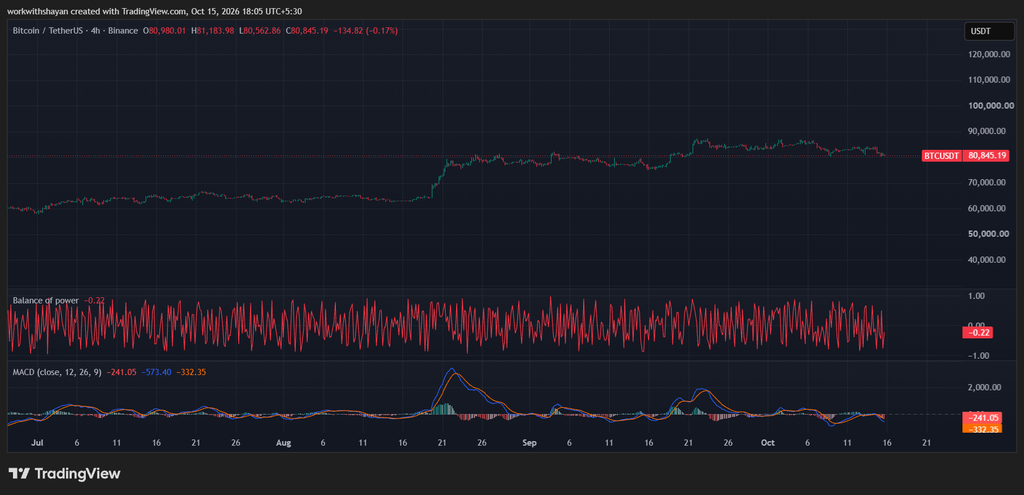Click the Balance of power indicator label
1024x495 pixels.
(x=46, y=300)
